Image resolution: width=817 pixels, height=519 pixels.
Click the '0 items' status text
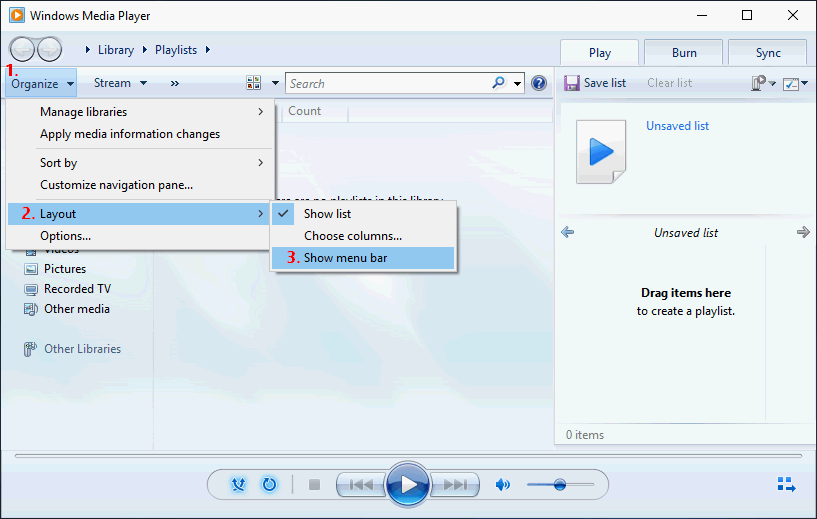(585, 435)
